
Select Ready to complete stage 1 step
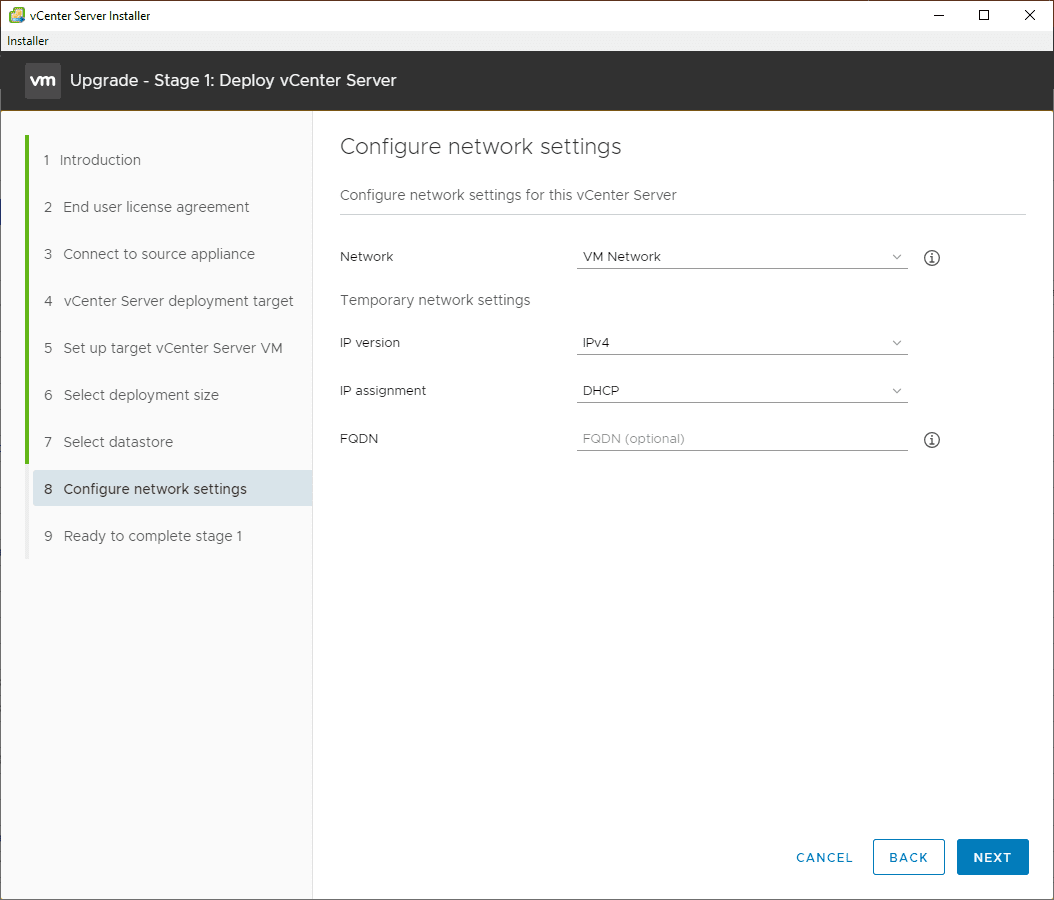152,536
